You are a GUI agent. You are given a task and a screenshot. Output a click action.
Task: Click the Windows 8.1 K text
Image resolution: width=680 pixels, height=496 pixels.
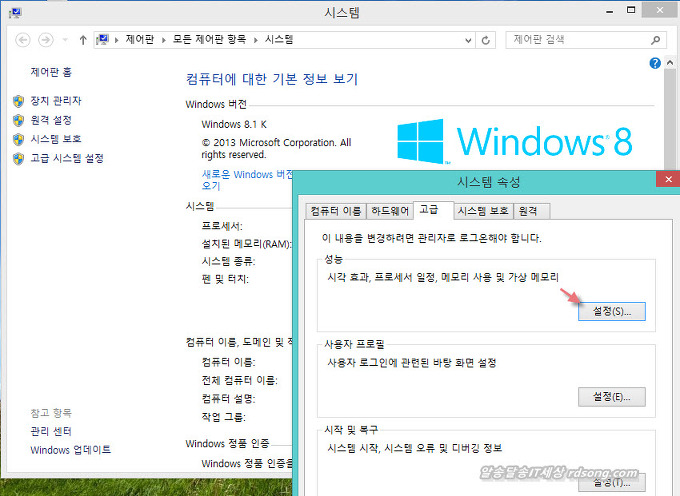point(234,124)
